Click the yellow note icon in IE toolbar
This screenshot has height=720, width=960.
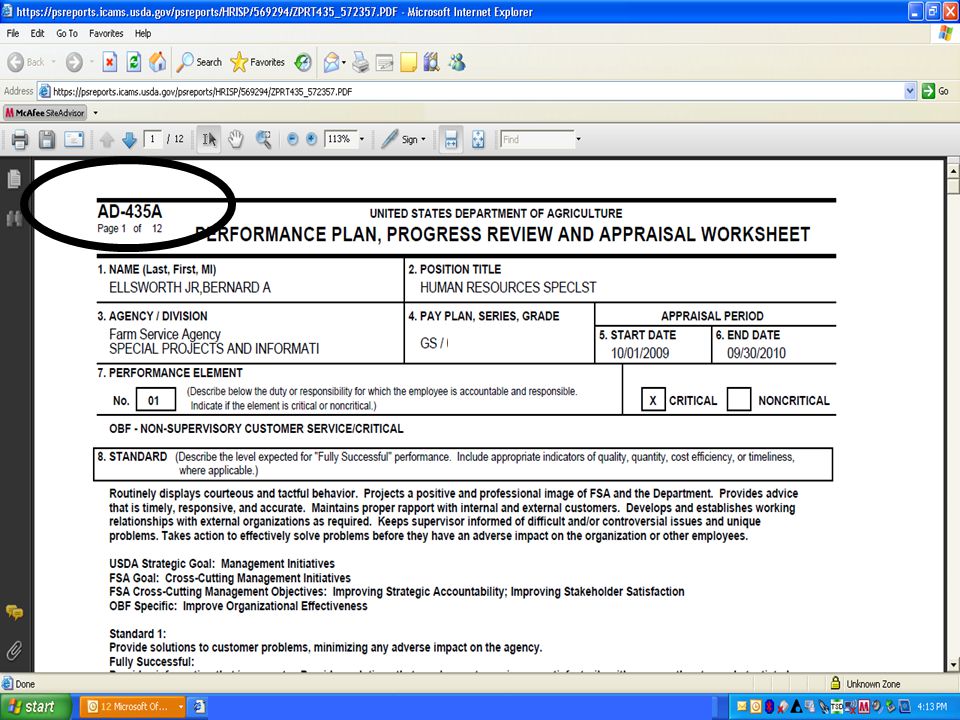[408, 62]
